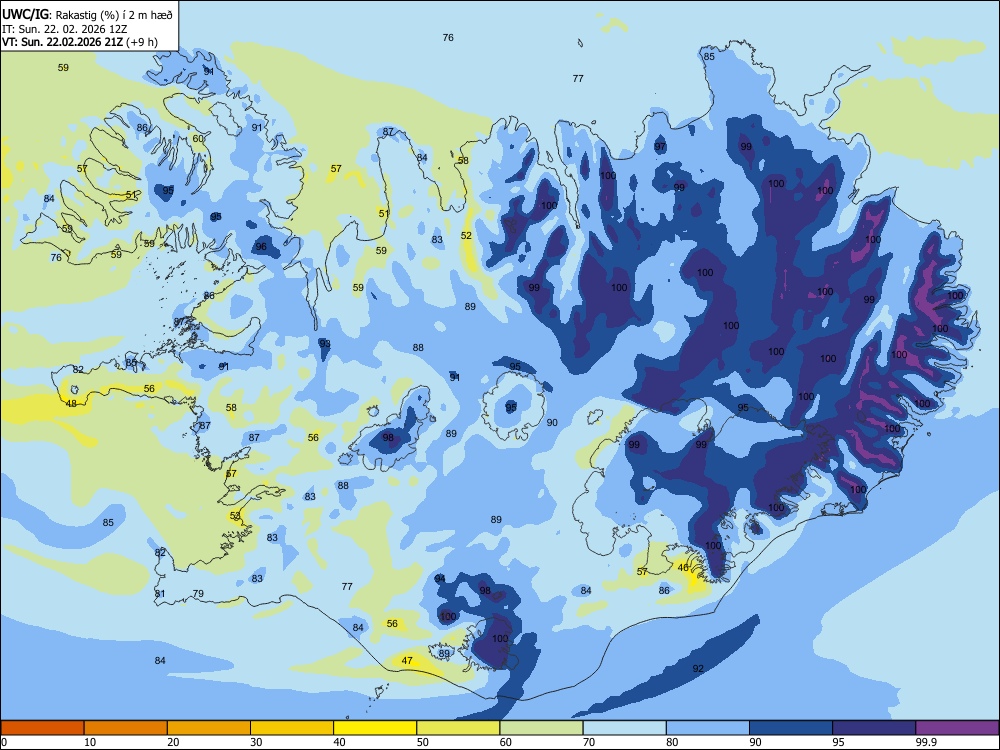Pick the 50–60 legend color band
1000x750 pixels.
[x=458, y=728]
